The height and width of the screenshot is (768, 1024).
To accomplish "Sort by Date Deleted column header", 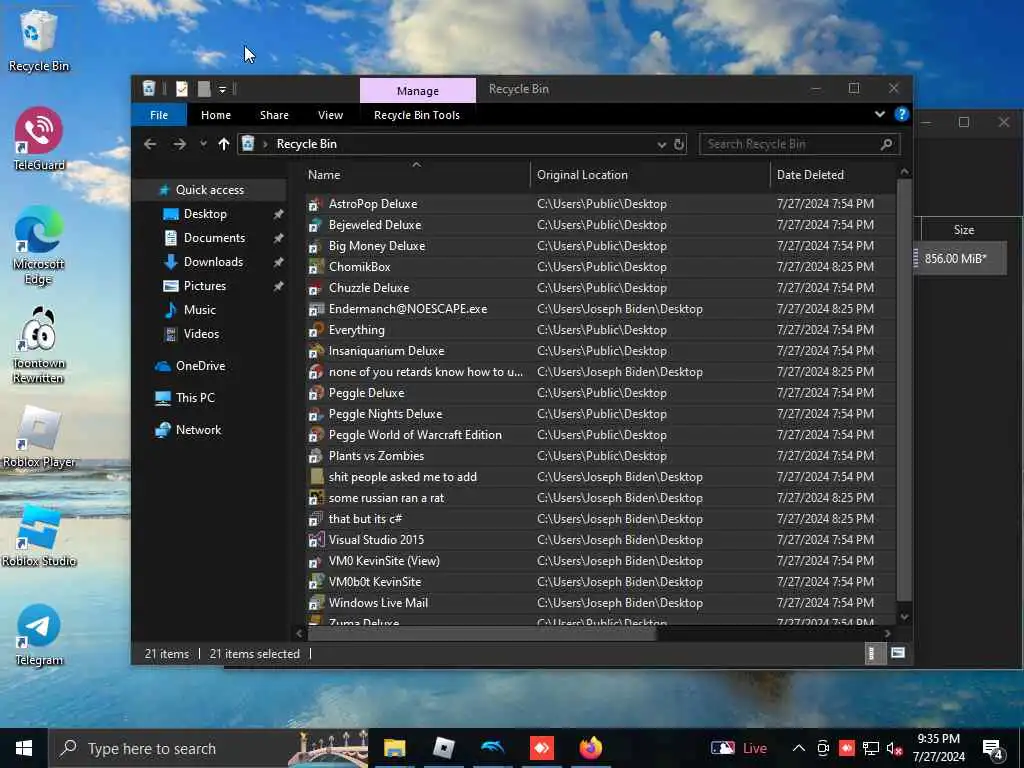I will (x=834, y=174).
